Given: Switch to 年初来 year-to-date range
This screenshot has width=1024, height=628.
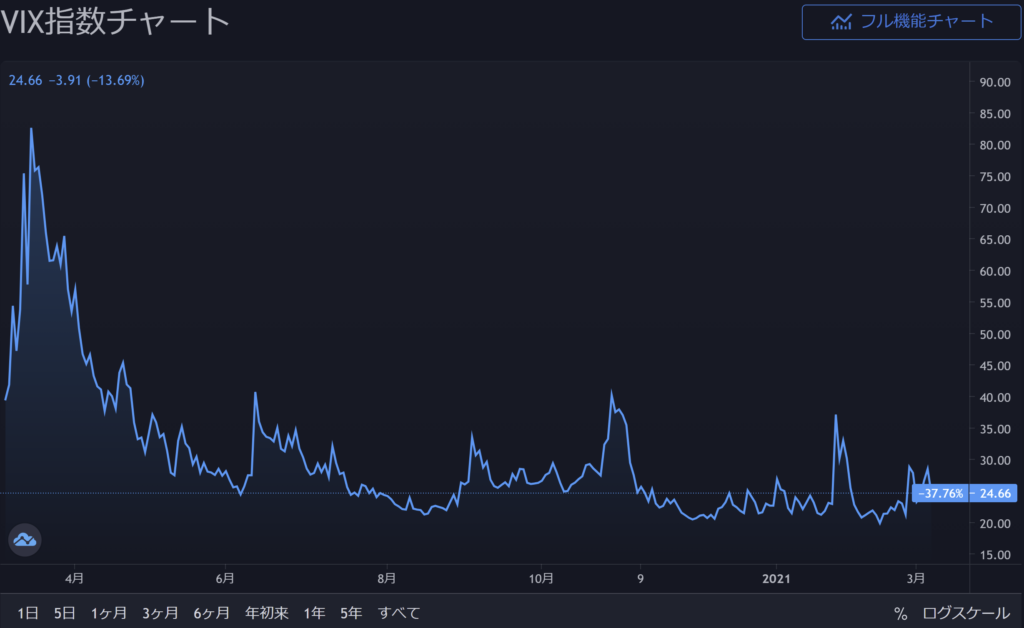Looking at the screenshot, I should (267, 613).
